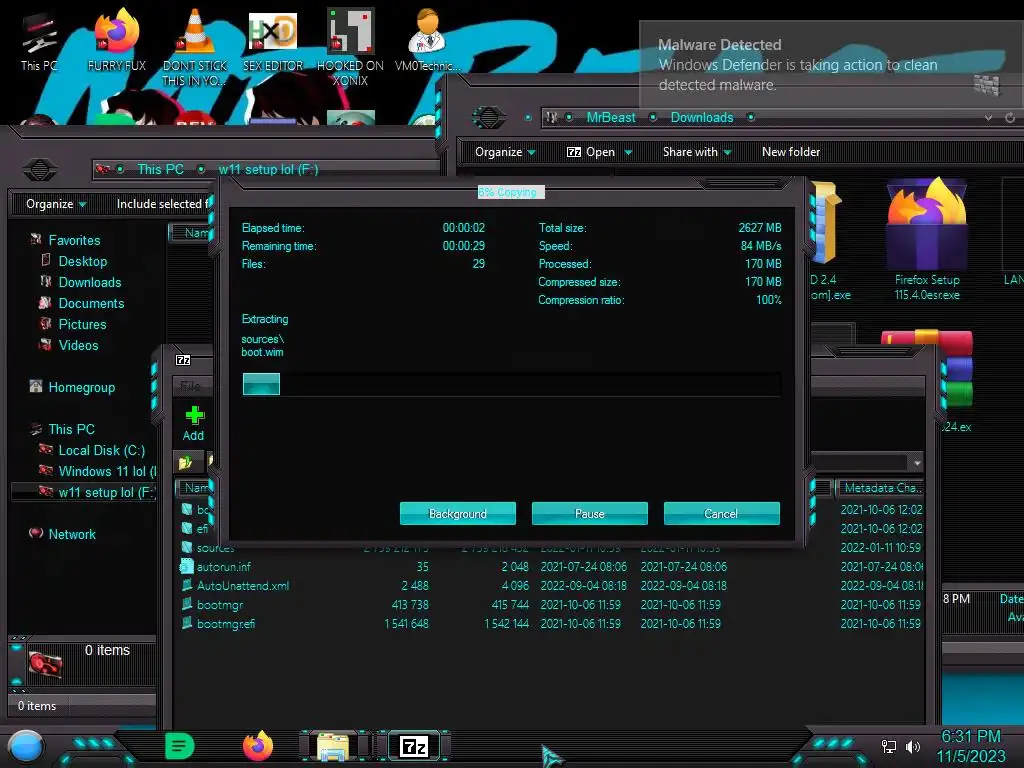The height and width of the screenshot is (768, 1024).
Task: Click the Metadata Changed column header
Action: click(x=881, y=488)
